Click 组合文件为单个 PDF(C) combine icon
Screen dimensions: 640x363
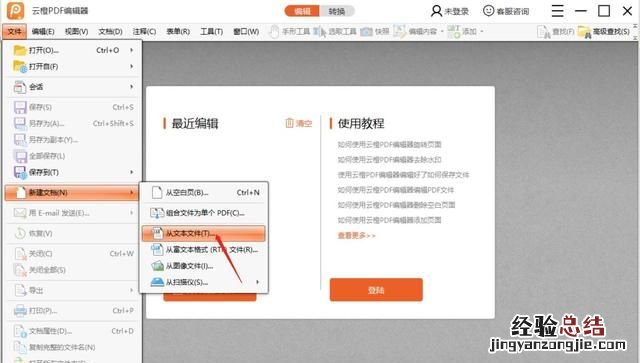pyautogui.click(x=157, y=213)
